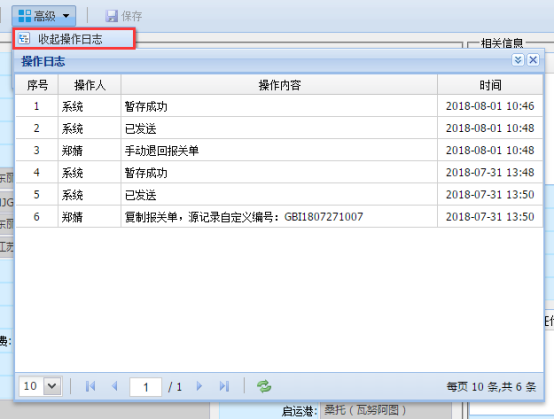Click the log icon beside 收起操作日志

pyautogui.click(x=24, y=39)
